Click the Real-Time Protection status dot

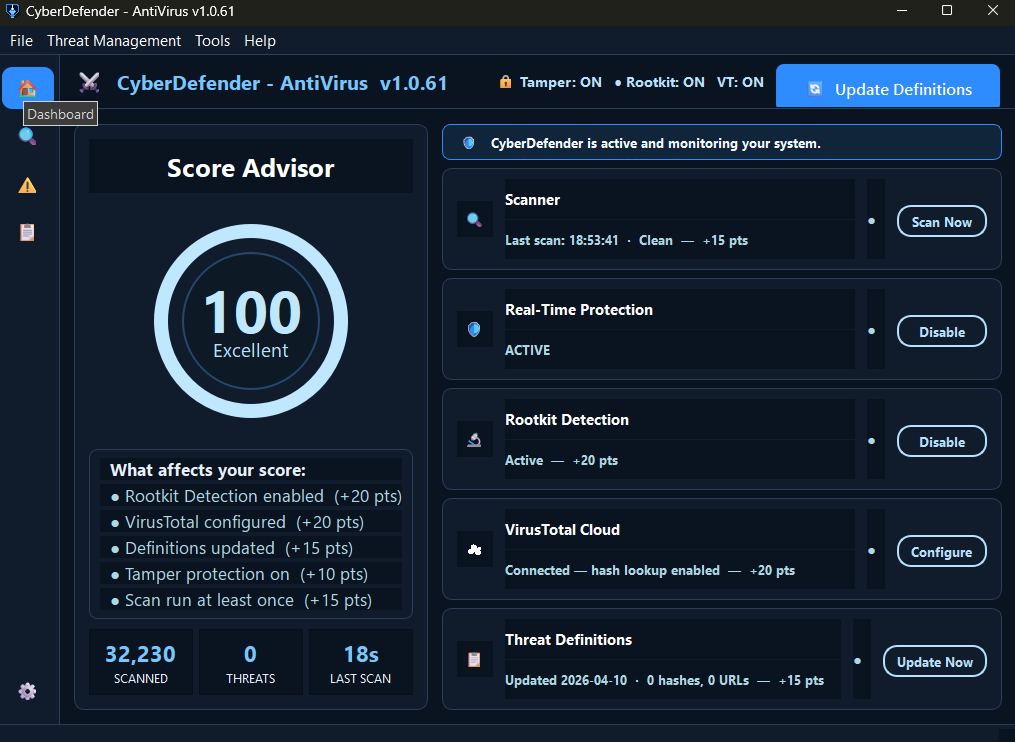872,331
